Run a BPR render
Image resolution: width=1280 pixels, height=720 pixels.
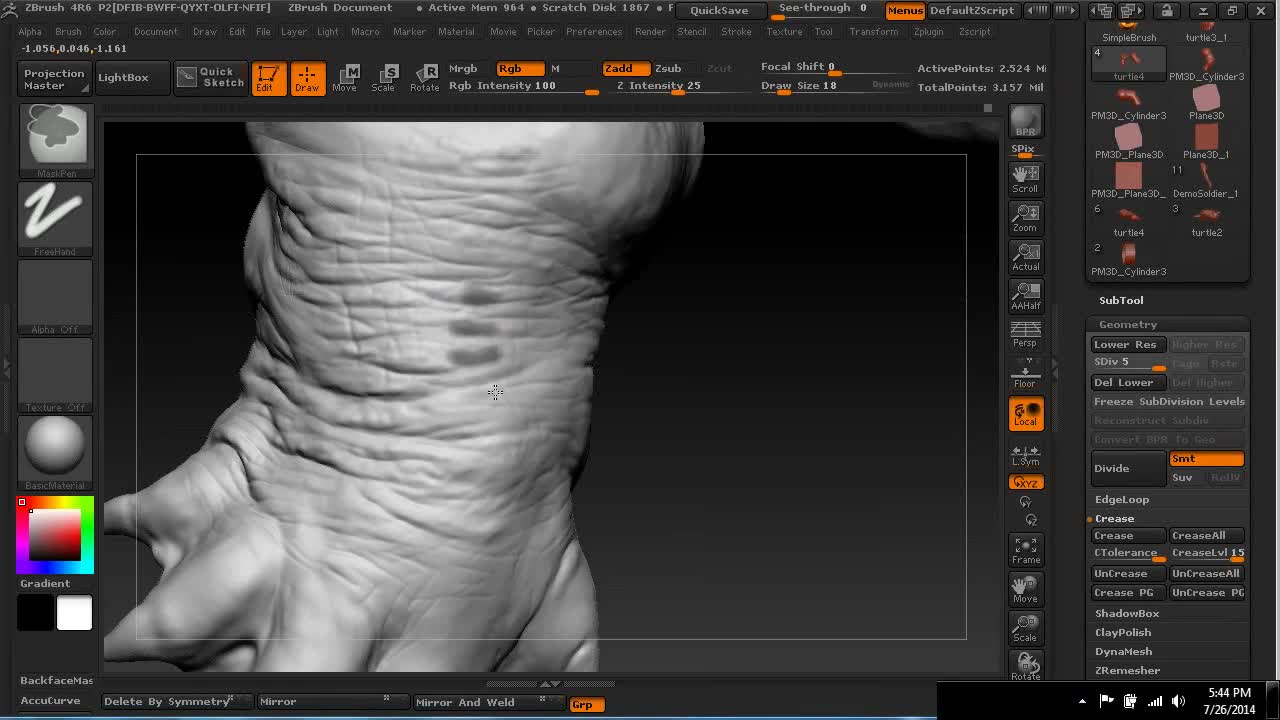pos(1025,121)
